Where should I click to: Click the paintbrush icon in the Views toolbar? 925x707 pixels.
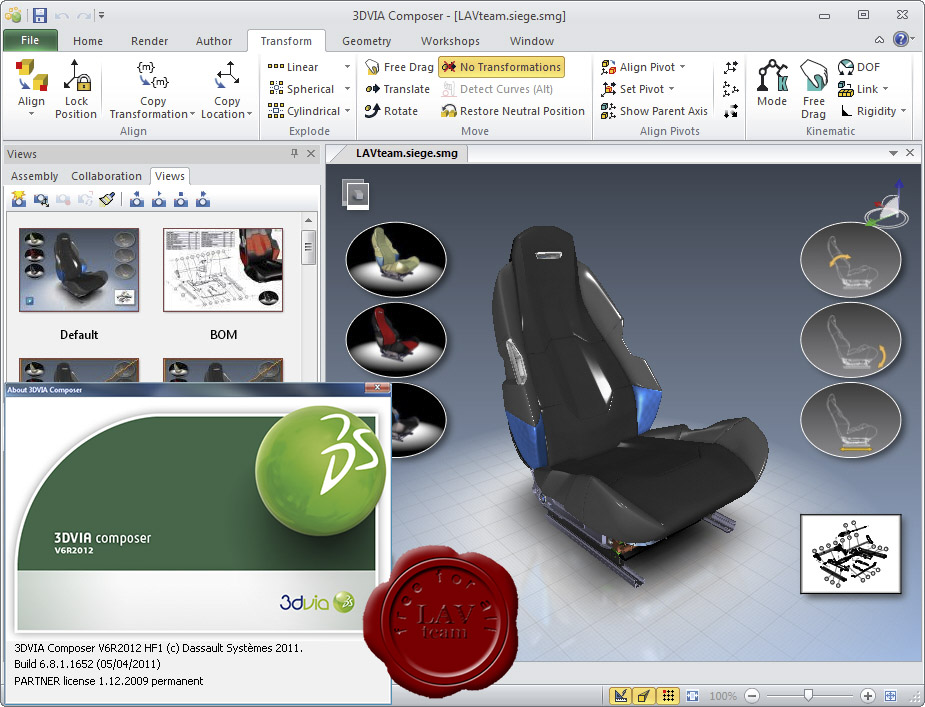coord(107,199)
